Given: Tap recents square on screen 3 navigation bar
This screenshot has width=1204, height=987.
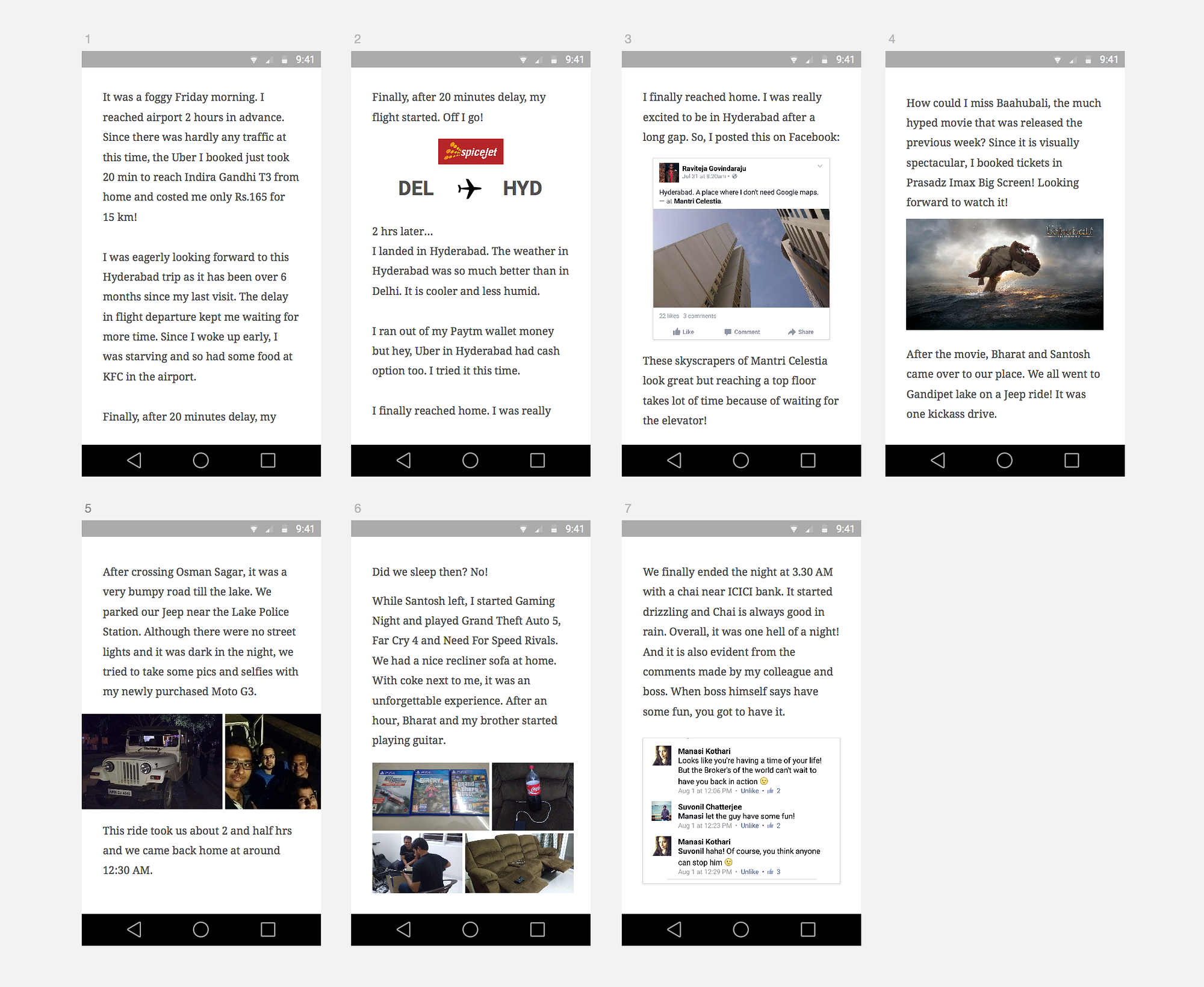Looking at the screenshot, I should point(808,460).
